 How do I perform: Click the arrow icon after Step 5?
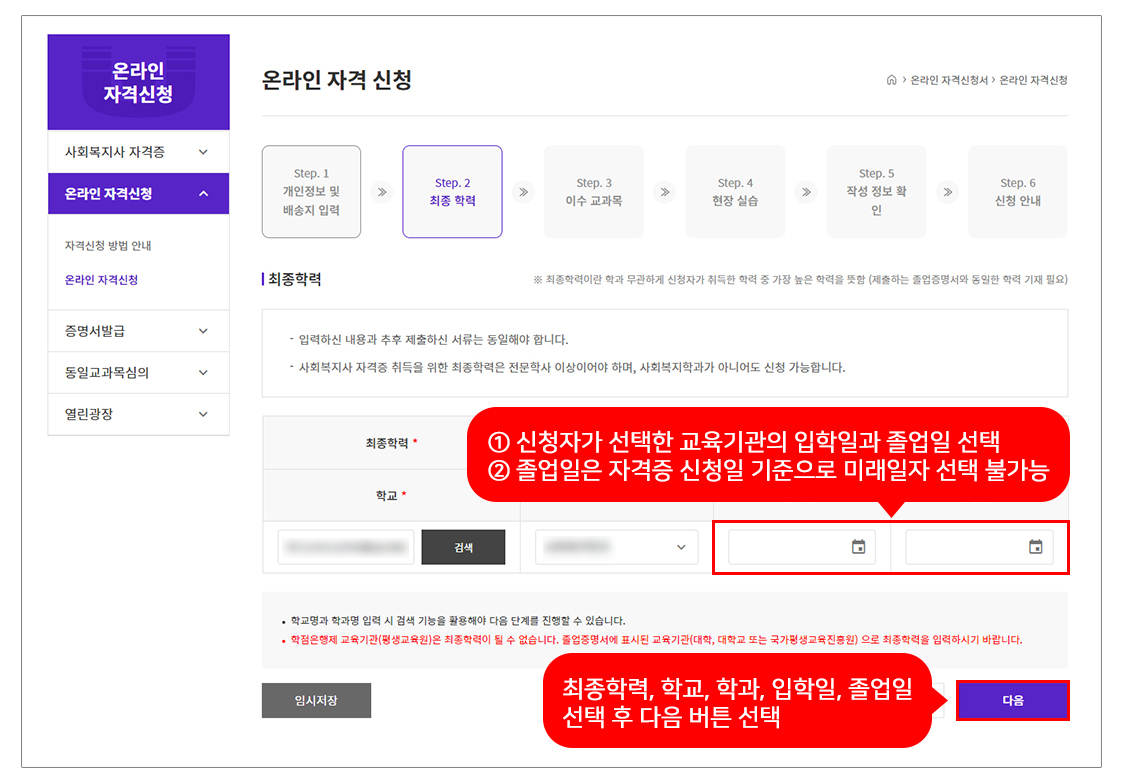[x=947, y=192]
